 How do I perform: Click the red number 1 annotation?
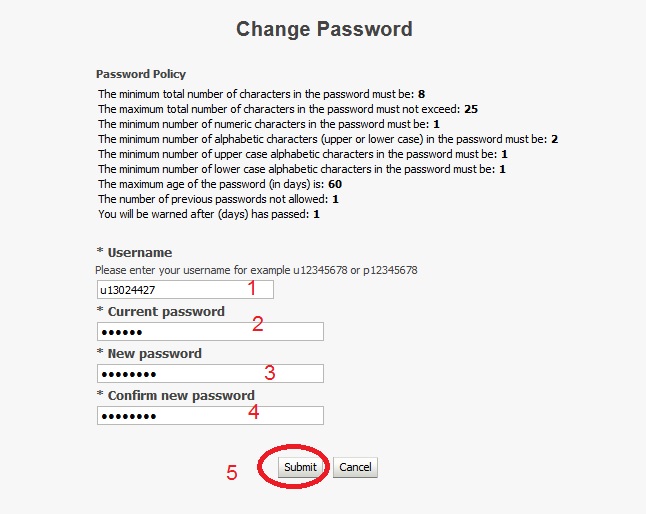(x=252, y=288)
